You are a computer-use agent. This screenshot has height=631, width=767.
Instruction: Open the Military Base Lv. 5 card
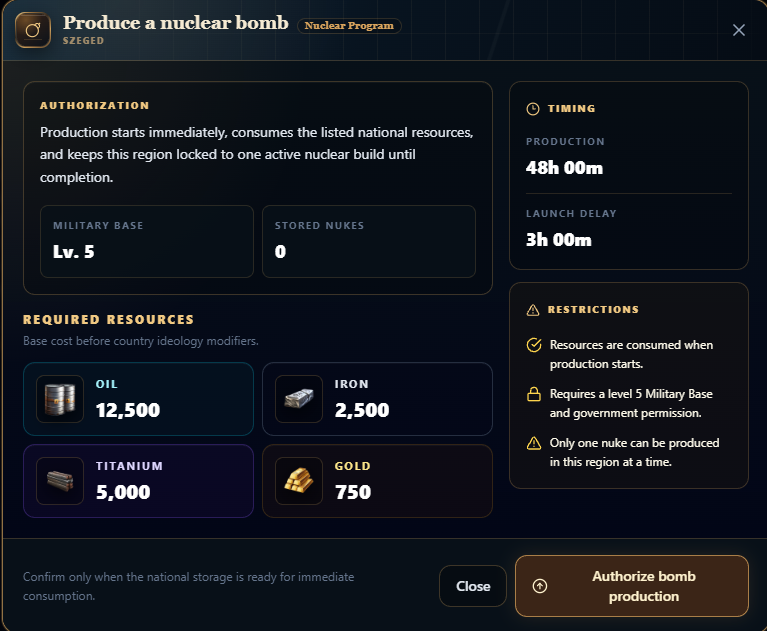[147, 242]
